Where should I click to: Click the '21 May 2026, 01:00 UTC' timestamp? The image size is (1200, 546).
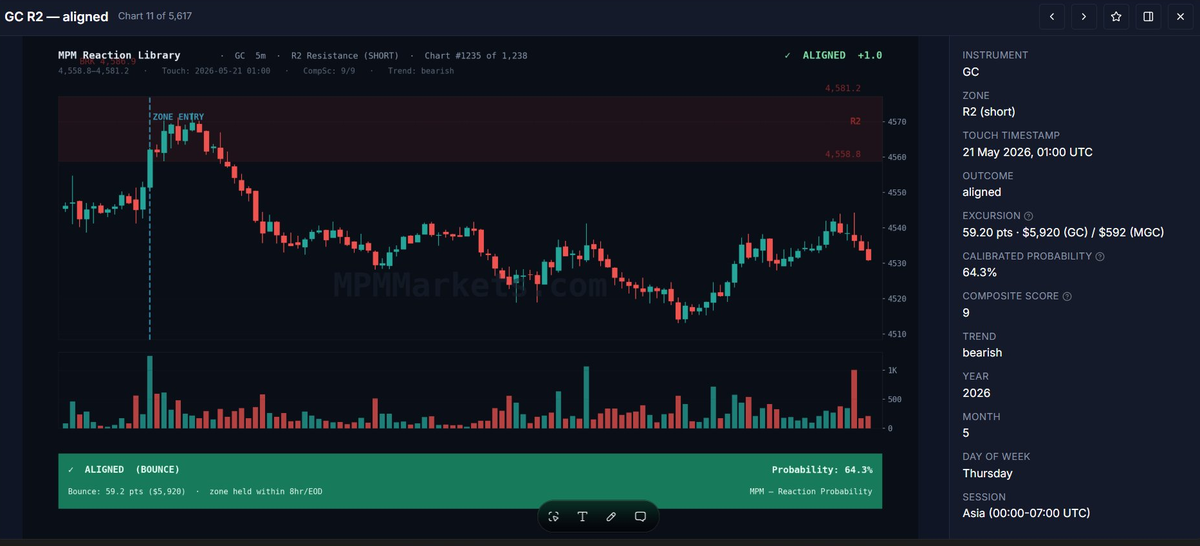click(x=1027, y=152)
